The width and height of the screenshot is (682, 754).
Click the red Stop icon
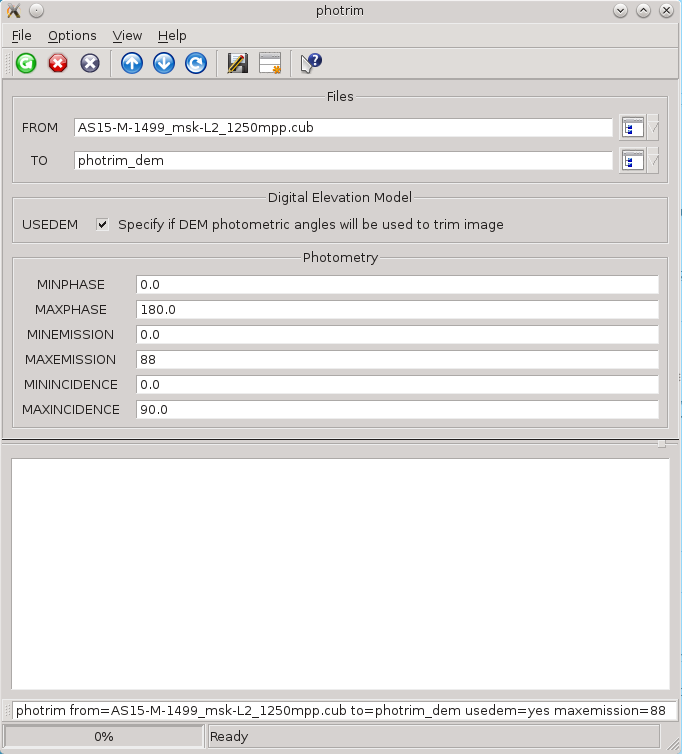click(x=58, y=63)
